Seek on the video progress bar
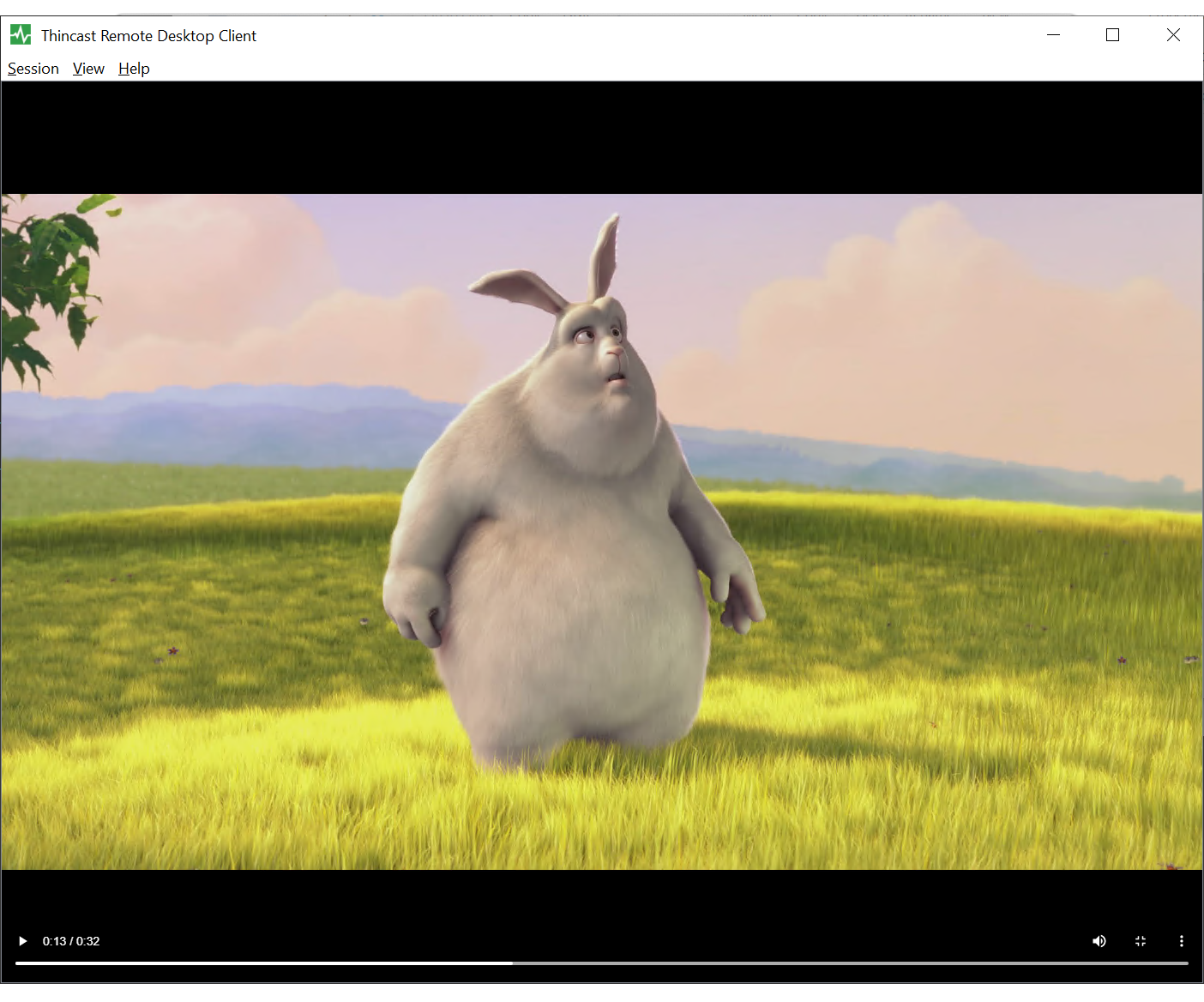 coord(602,963)
